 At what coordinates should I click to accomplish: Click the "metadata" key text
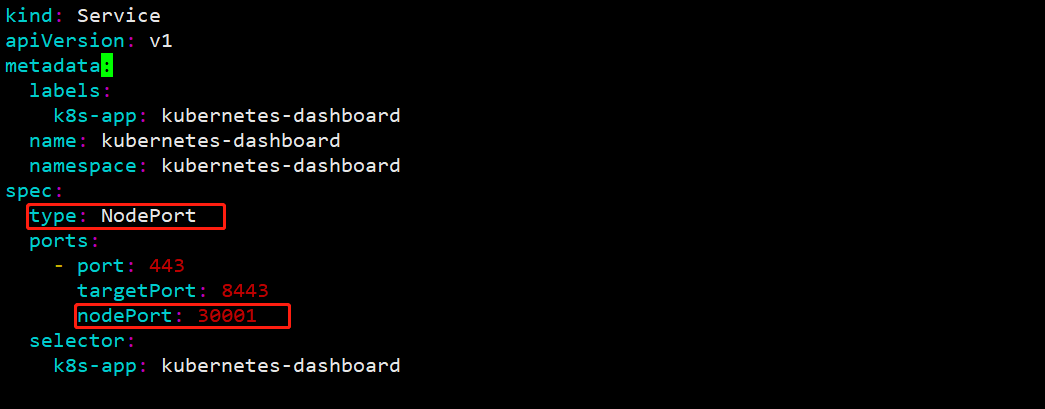click(x=52, y=66)
